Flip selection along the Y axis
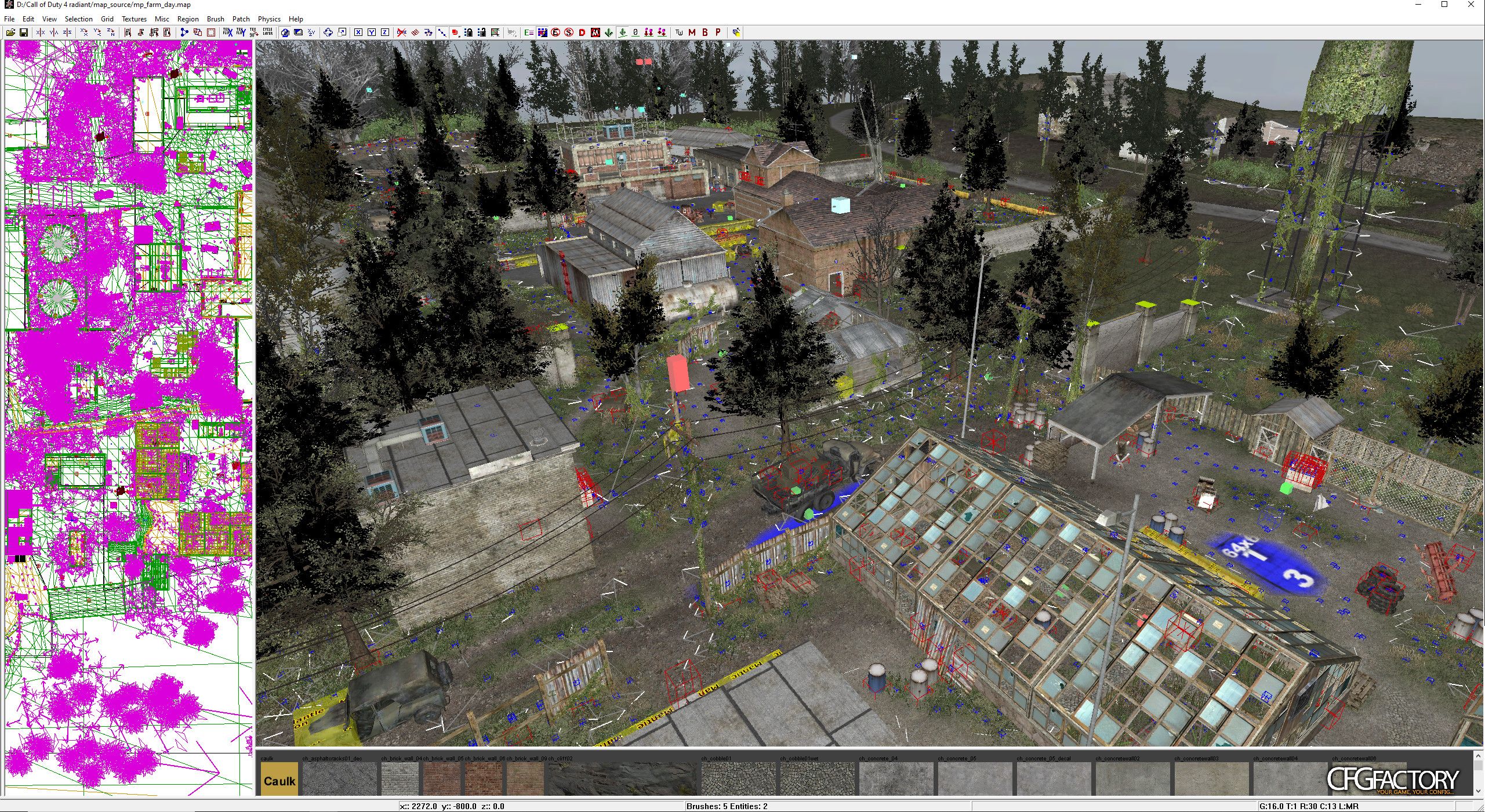 pyautogui.click(x=54, y=32)
